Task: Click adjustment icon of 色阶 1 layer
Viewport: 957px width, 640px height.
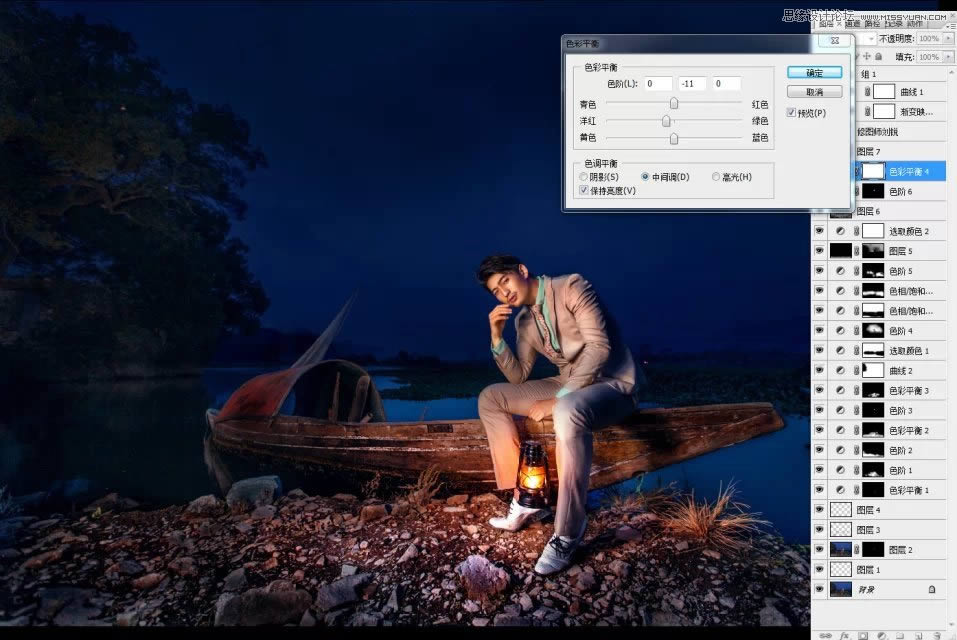Action: (840, 470)
